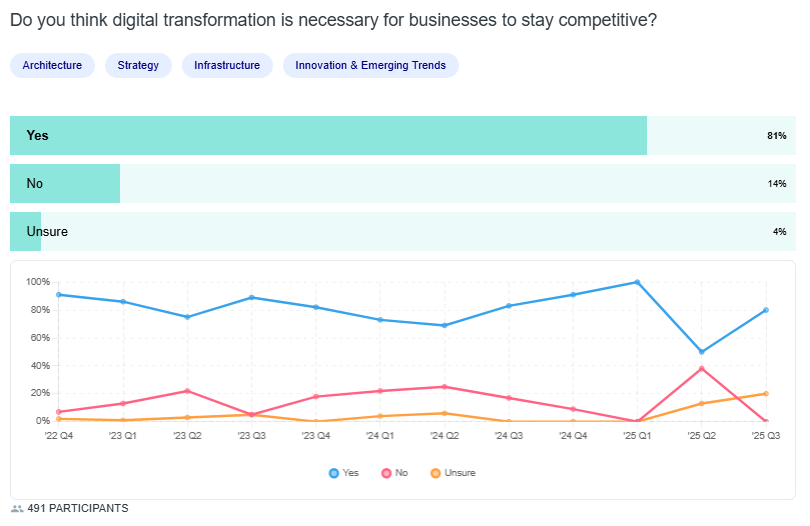Open the Strategy tag
The height and width of the screenshot is (526, 810).
[x=138, y=65]
